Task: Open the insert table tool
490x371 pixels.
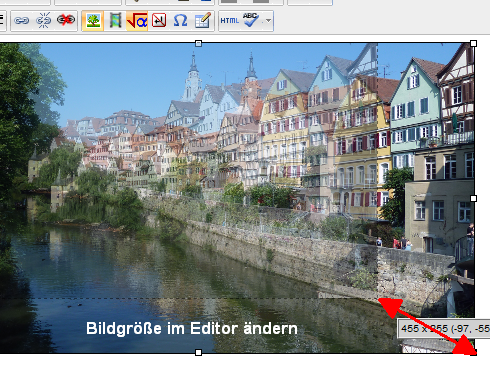Action: 202,21
